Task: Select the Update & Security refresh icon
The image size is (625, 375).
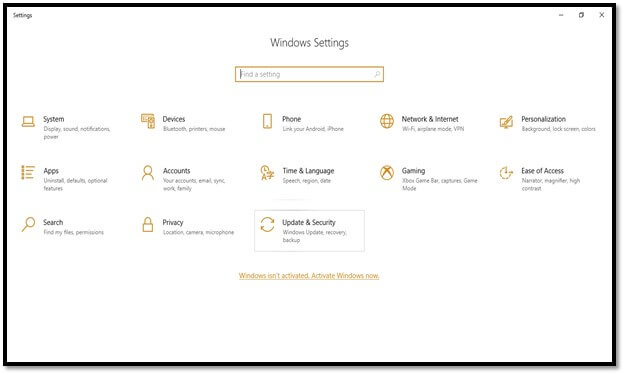Action: 267,224
